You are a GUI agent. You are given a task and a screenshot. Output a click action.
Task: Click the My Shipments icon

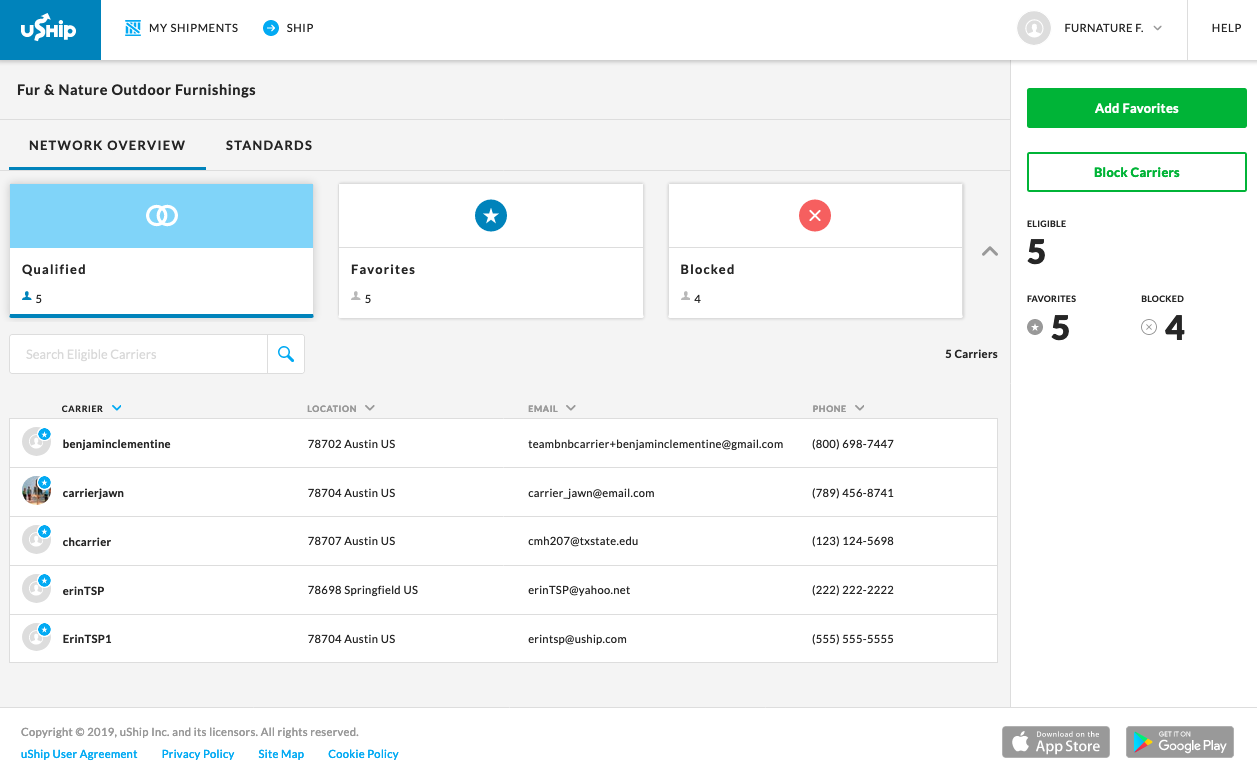(133, 28)
